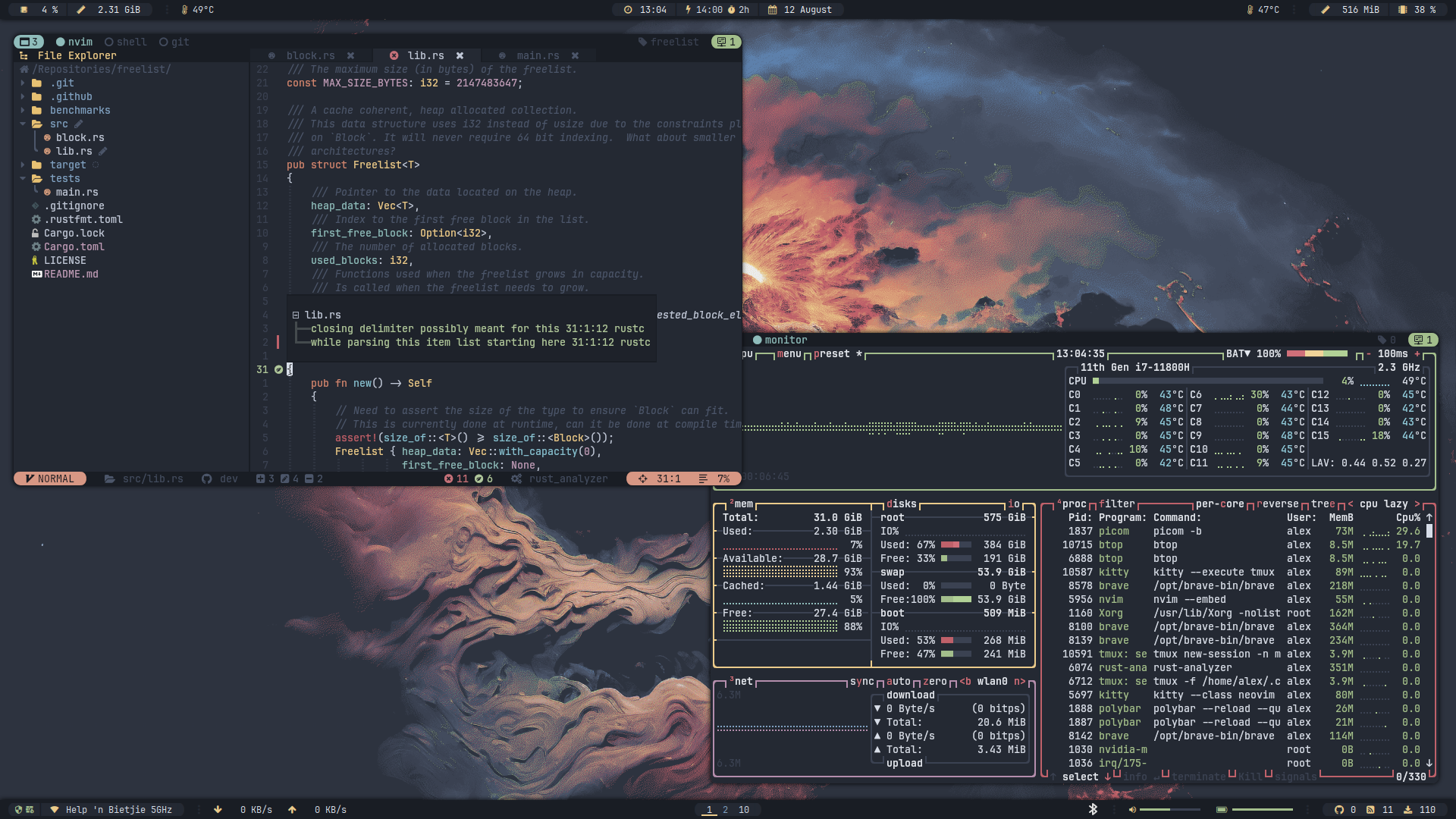
Task: Toggle tree view in btop proc
Action: [x=1323, y=504]
